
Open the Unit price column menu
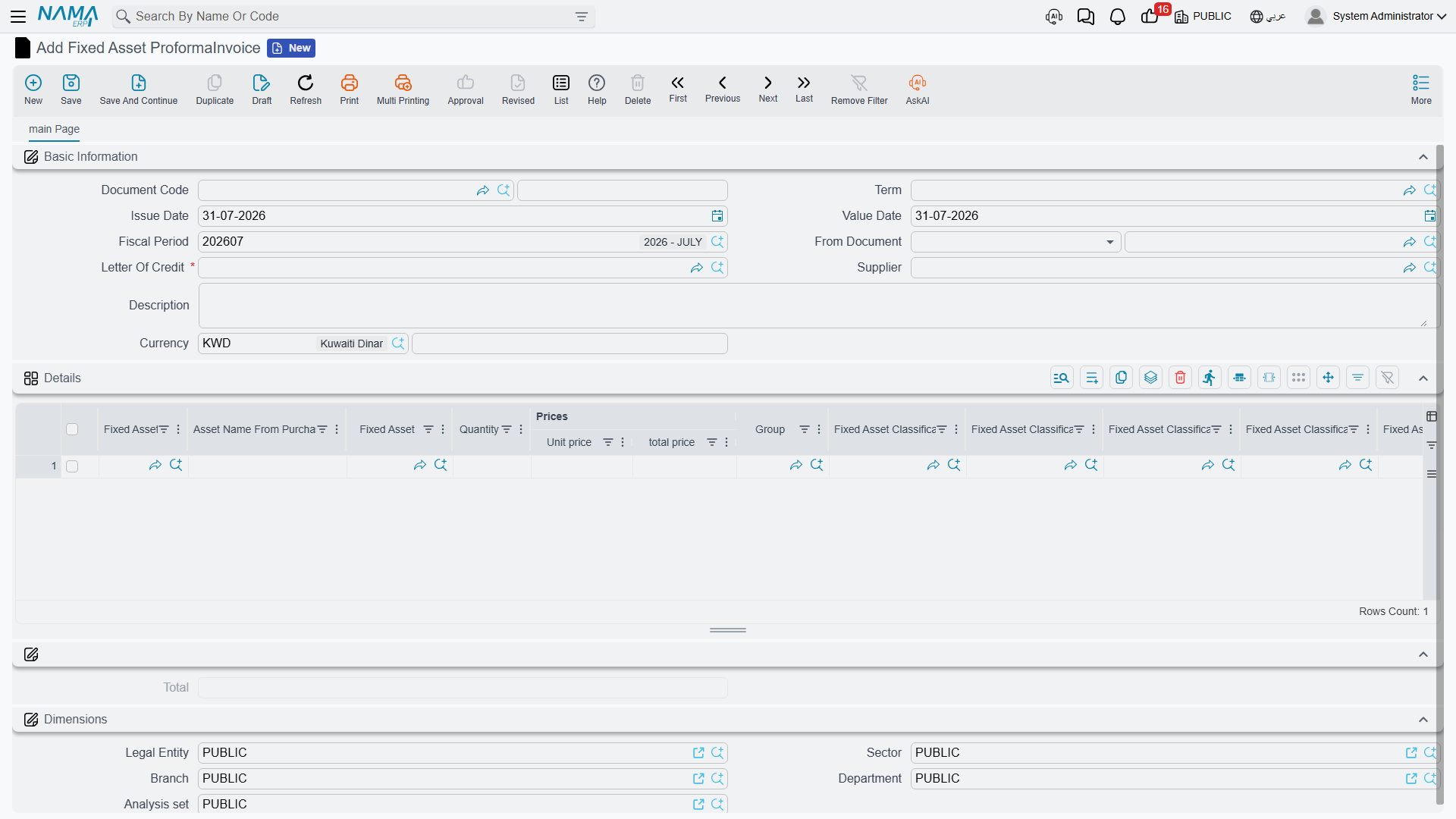(623, 442)
